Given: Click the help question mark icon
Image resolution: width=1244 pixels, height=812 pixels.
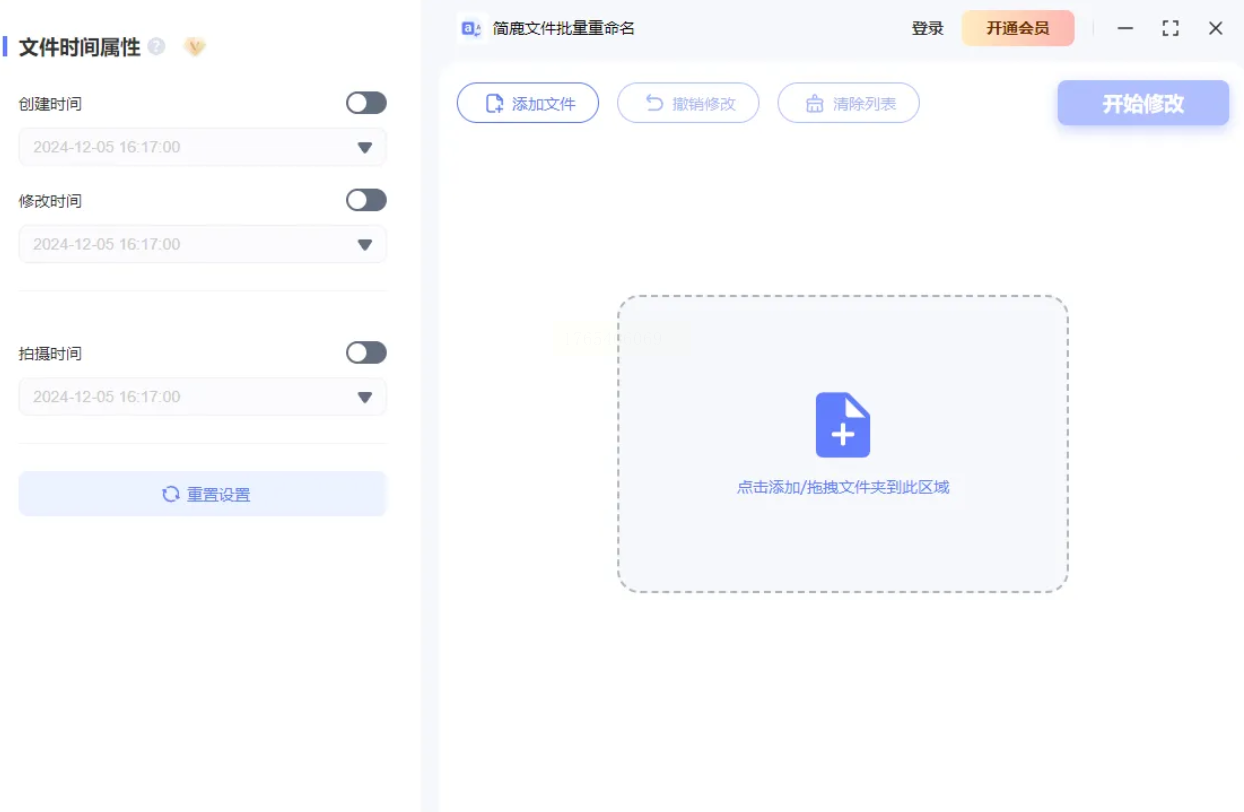Looking at the screenshot, I should coord(156,46).
